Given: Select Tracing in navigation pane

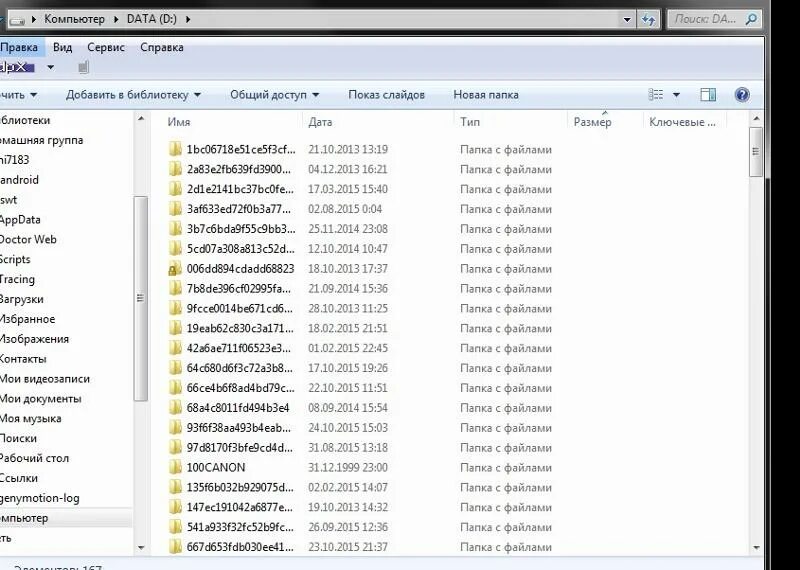Looking at the screenshot, I should coord(17,280).
